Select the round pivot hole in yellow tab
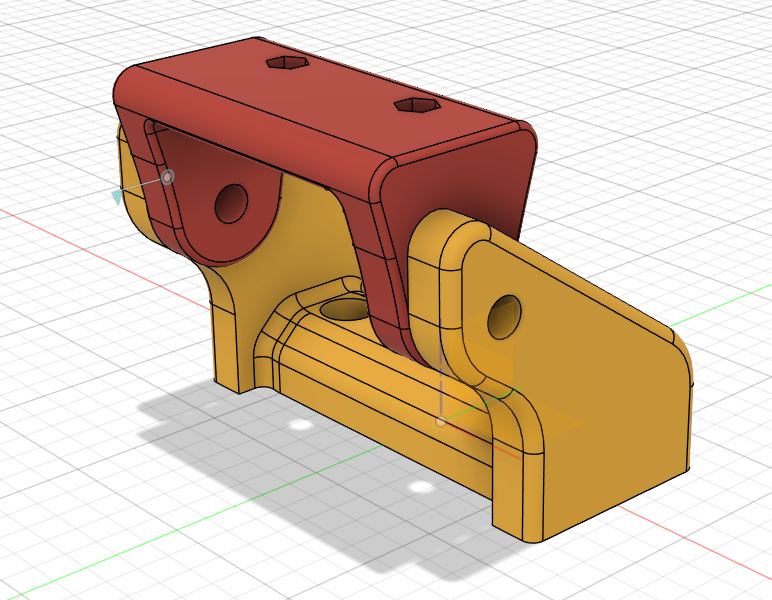The width and height of the screenshot is (772, 600). (504, 316)
